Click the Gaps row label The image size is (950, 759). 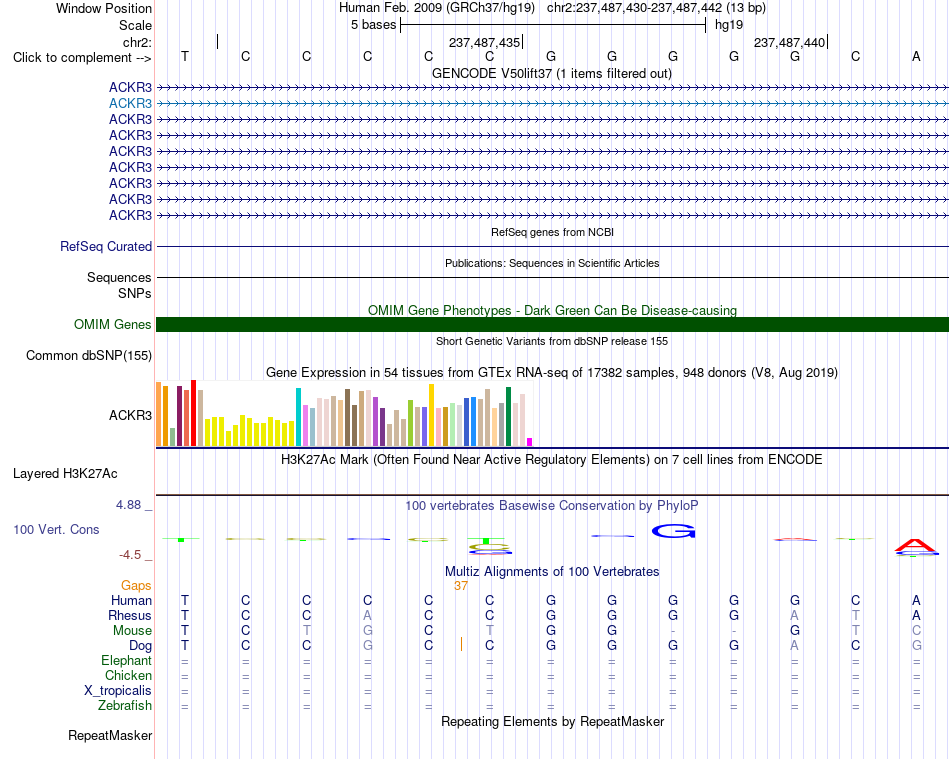136,586
